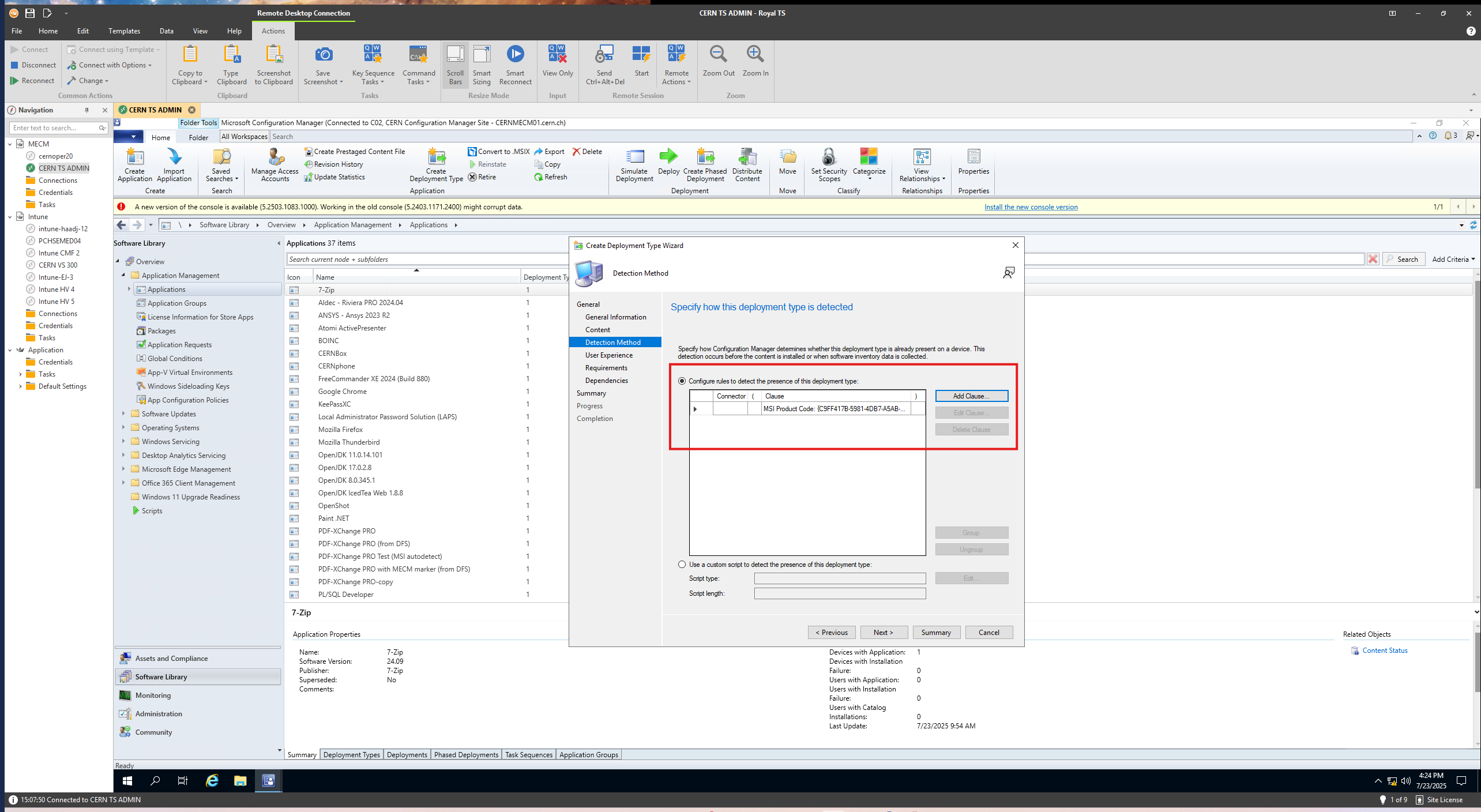Switch to the Folder ribbon tab
The width and height of the screenshot is (1481, 812).
tap(198, 137)
